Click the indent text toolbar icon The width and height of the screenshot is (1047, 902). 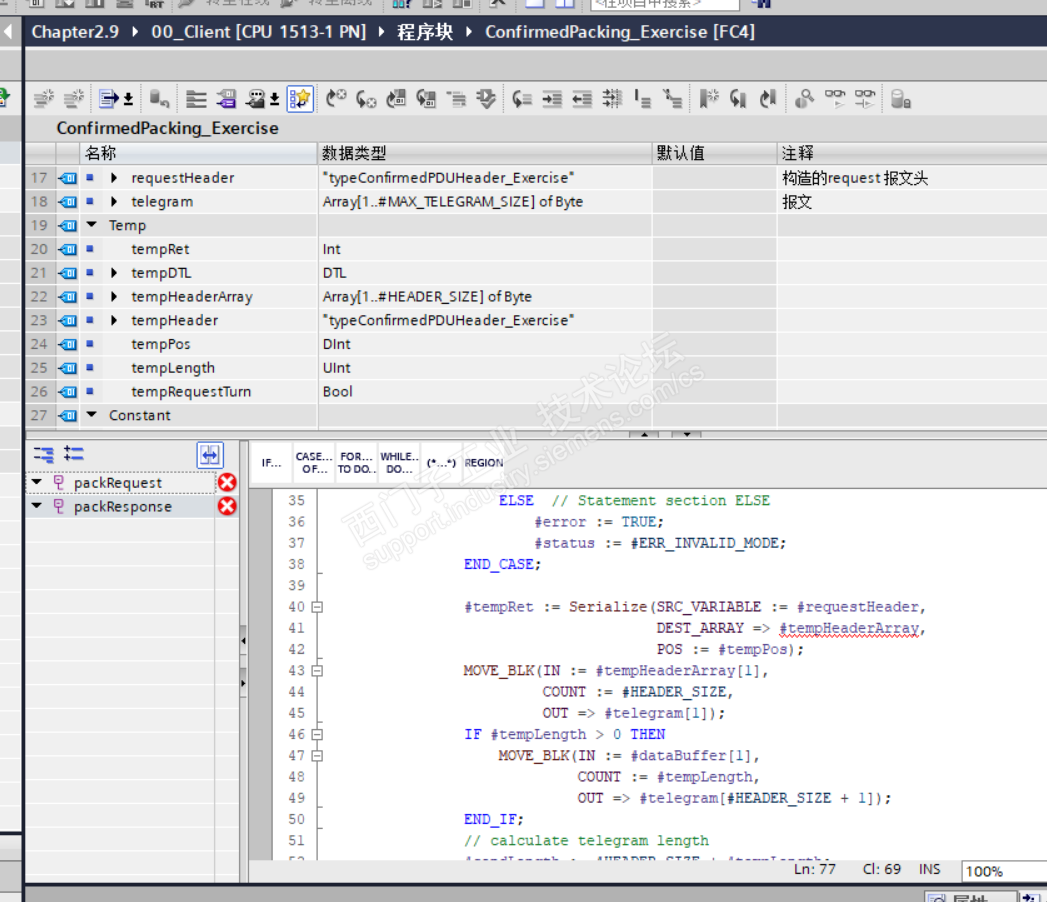coord(552,98)
